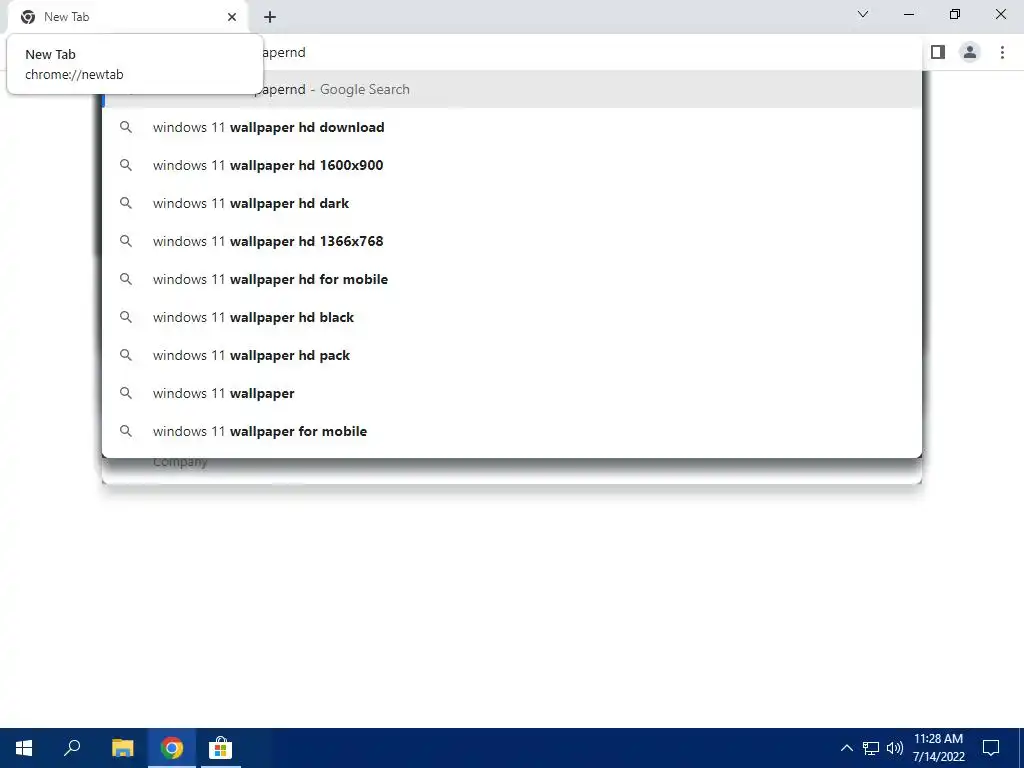Restore down the Chrome window
The width and height of the screenshot is (1024, 768).
(955, 14)
